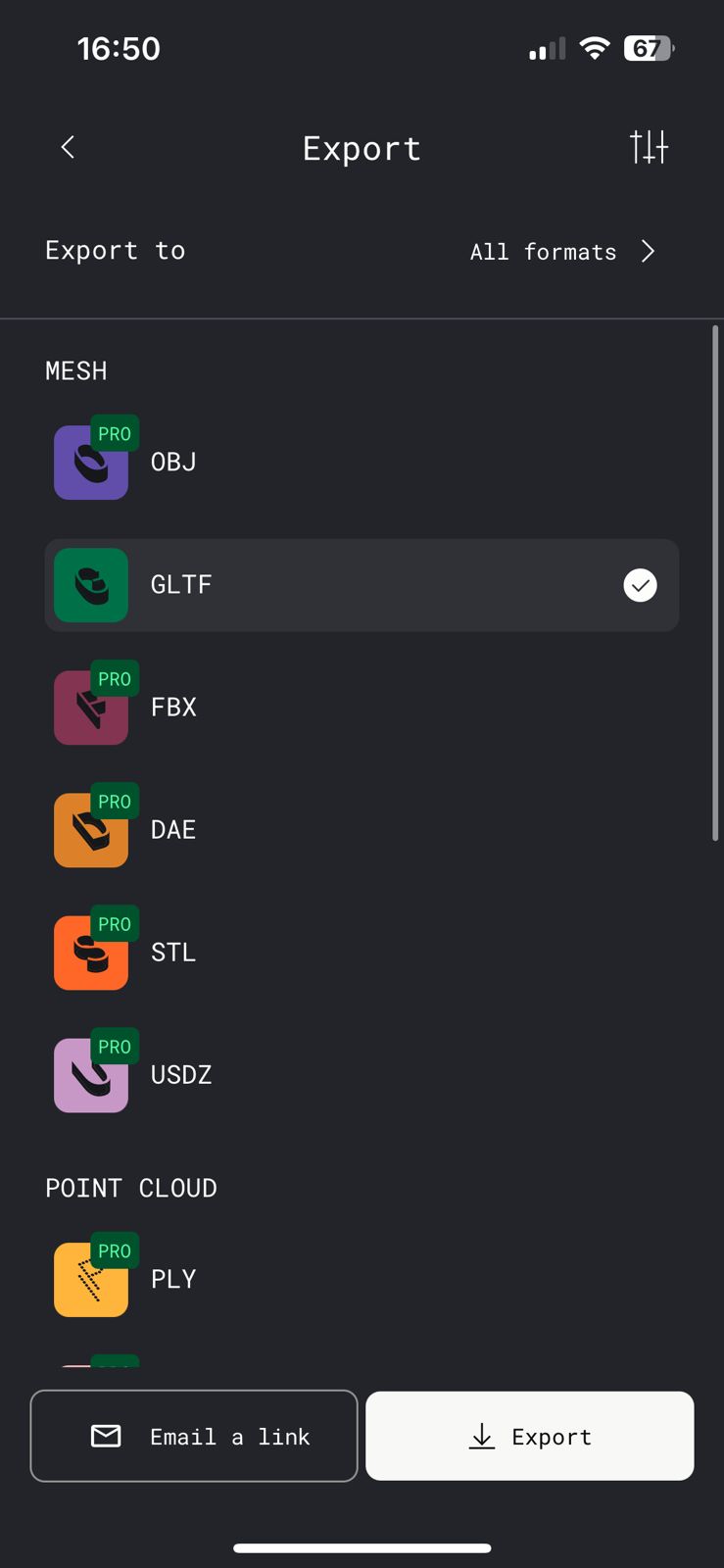Choose the OBJ format label
The width and height of the screenshot is (724, 1568).
point(173,462)
